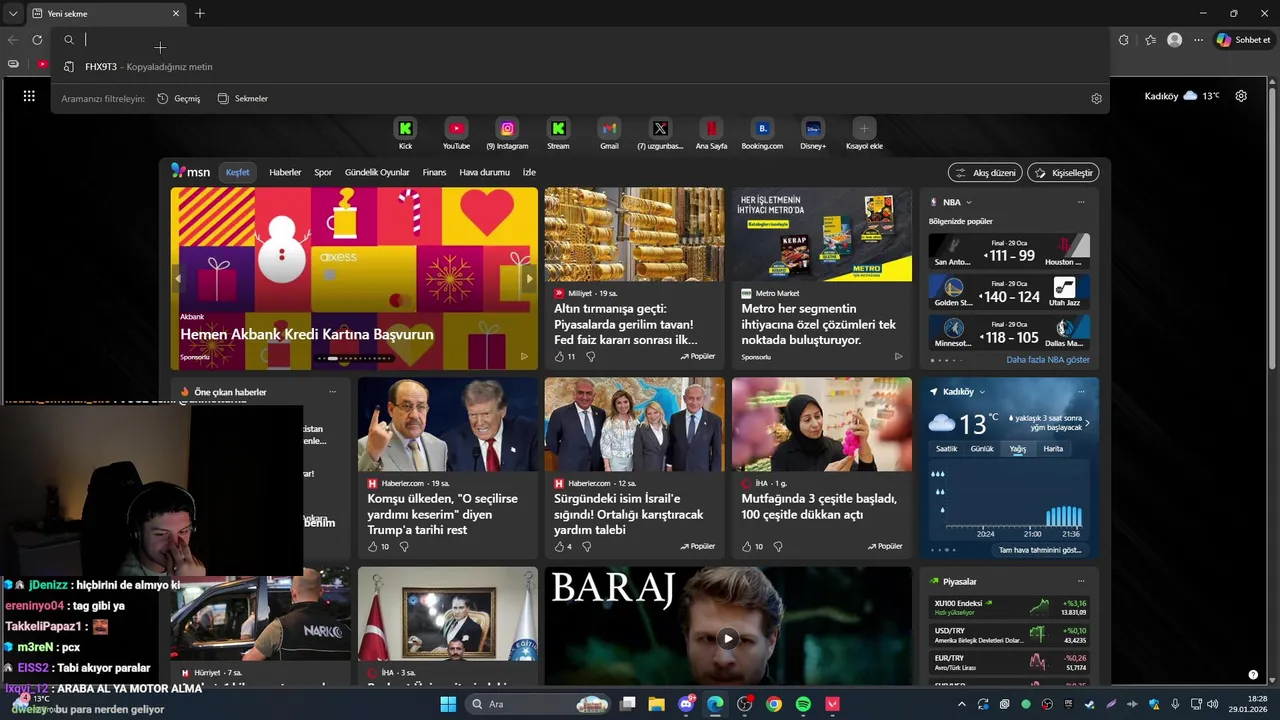Expand the Kadıköy location dropdown in weather card
1280x720 pixels.
click(982, 392)
